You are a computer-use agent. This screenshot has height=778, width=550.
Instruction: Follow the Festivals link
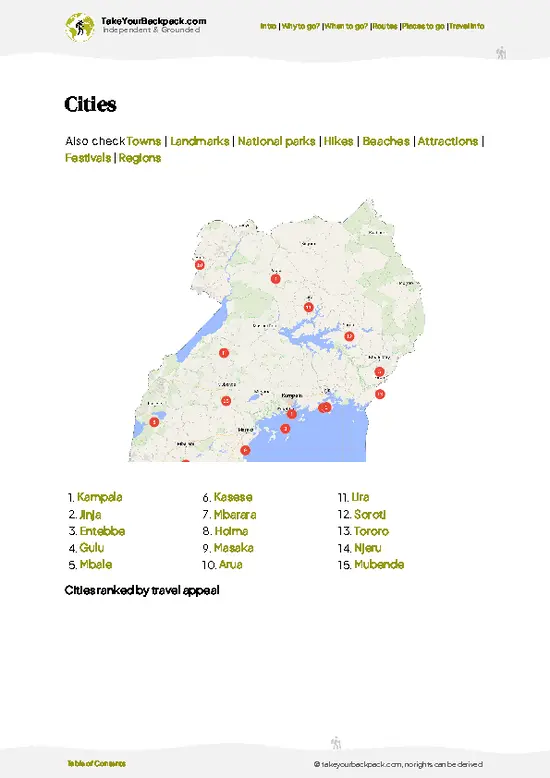pyautogui.click(x=88, y=158)
